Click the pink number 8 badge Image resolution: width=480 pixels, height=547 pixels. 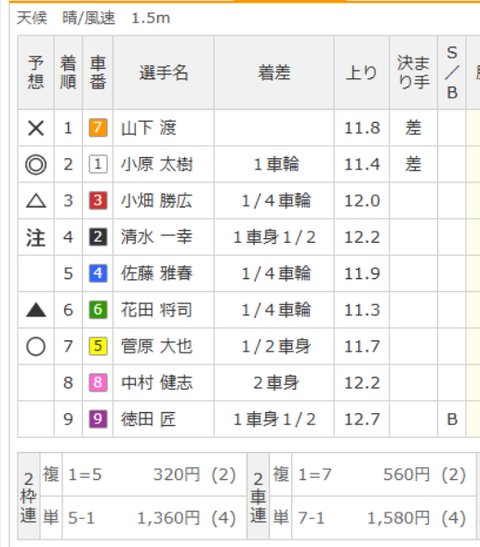click(98, 382)
